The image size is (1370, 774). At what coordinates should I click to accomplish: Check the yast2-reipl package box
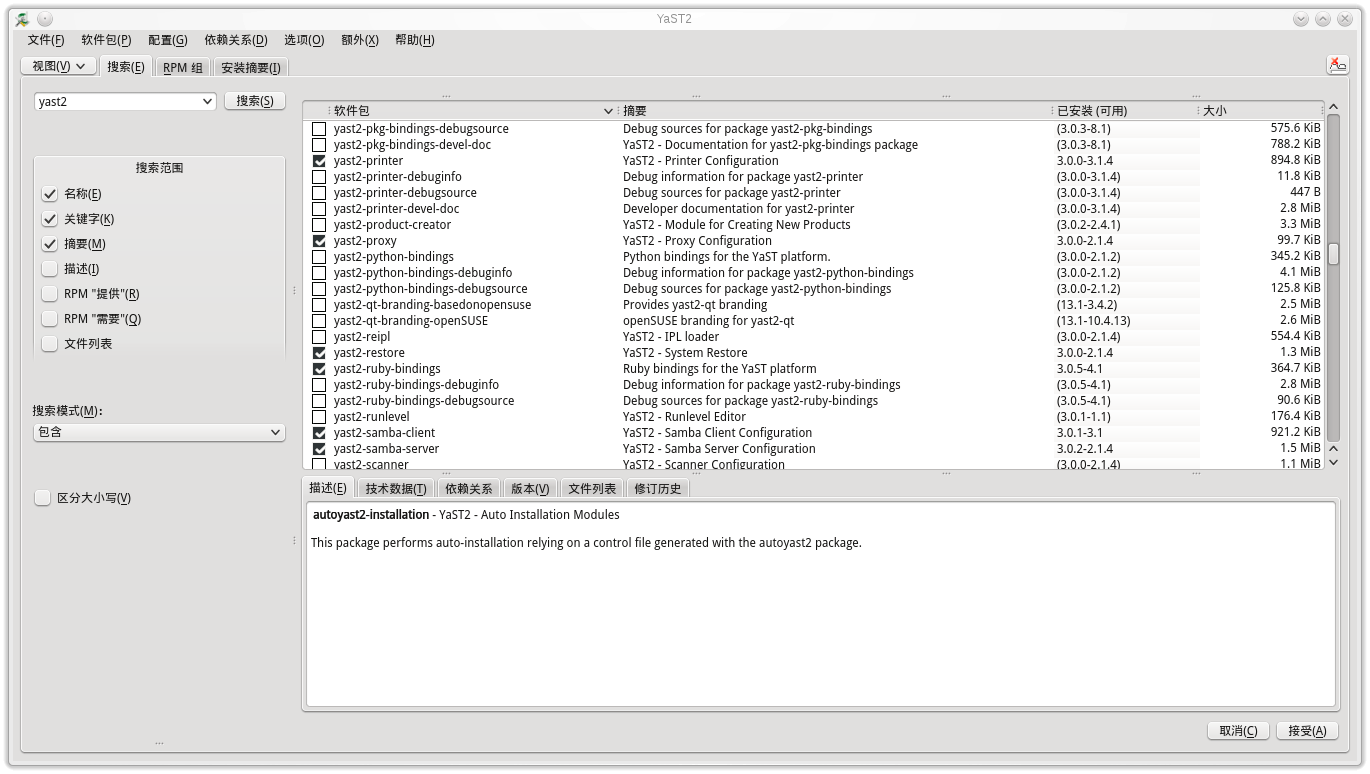(x=319, y=337)
